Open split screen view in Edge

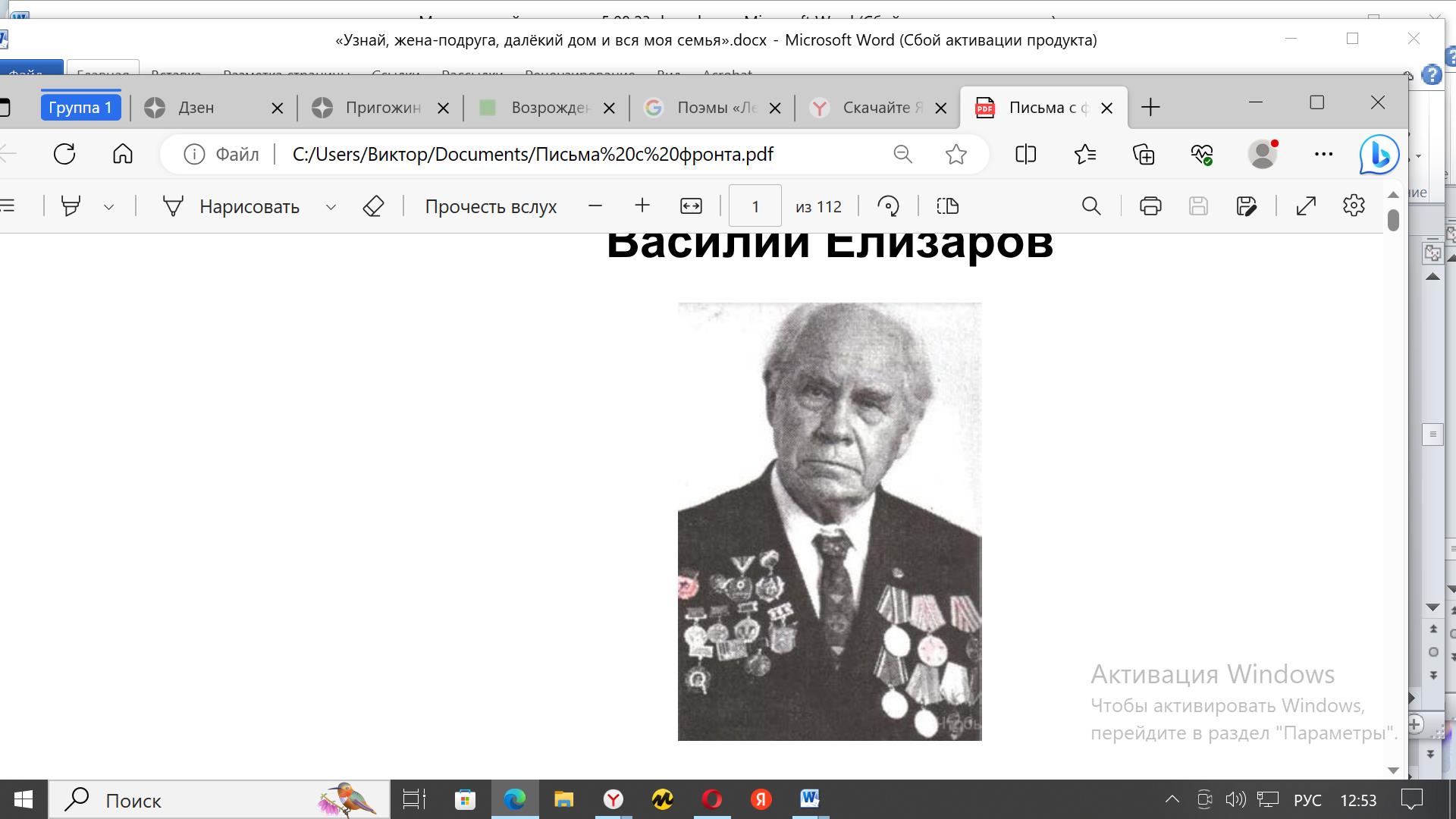[1025, 154]
